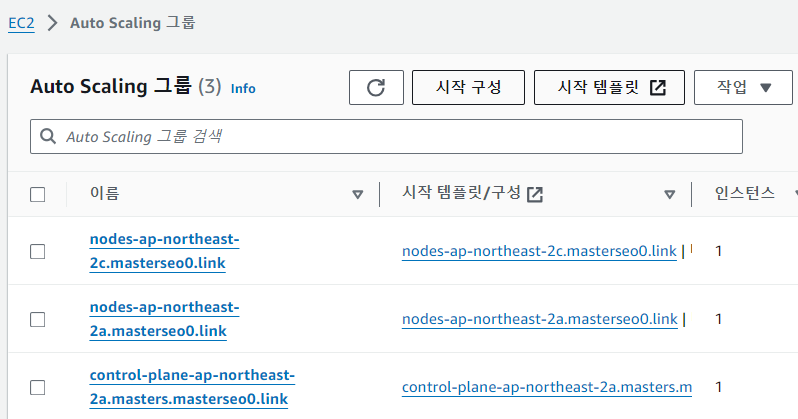Go to EC2 breadcrumb link
Image resolution: width=798 pixels, height=419 pixels.
pos(21,23)
